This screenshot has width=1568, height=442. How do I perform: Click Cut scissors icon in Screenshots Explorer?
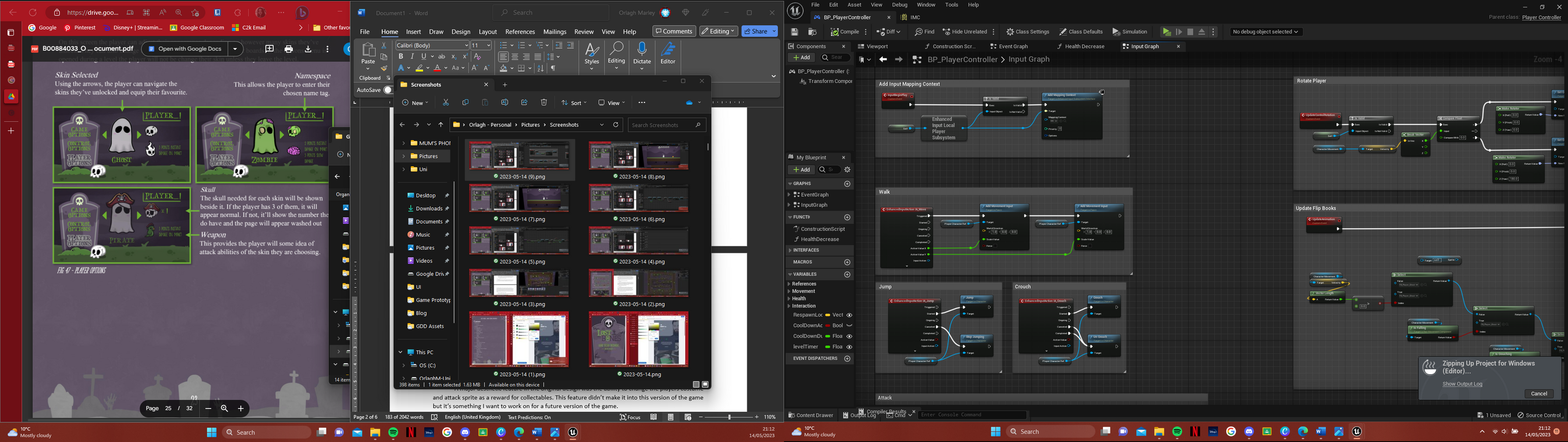[x=446, y=103]
